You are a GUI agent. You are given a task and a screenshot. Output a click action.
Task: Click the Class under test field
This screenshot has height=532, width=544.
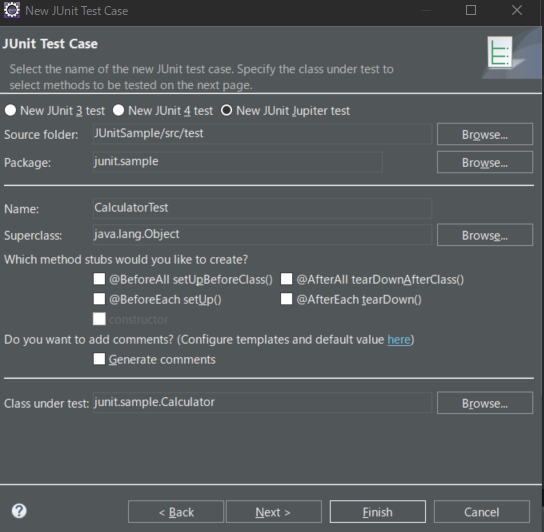click(262, 403)
